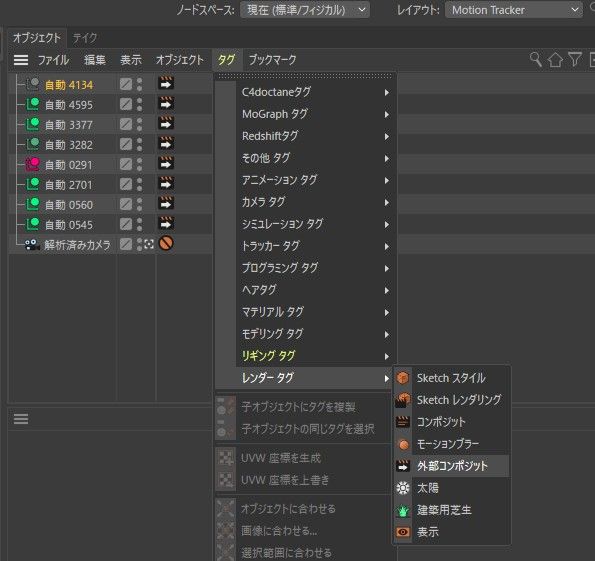Viewport: 595px width, 561px height.
Task: Open the ノードスペース dropdown
Action: (305, 10)
